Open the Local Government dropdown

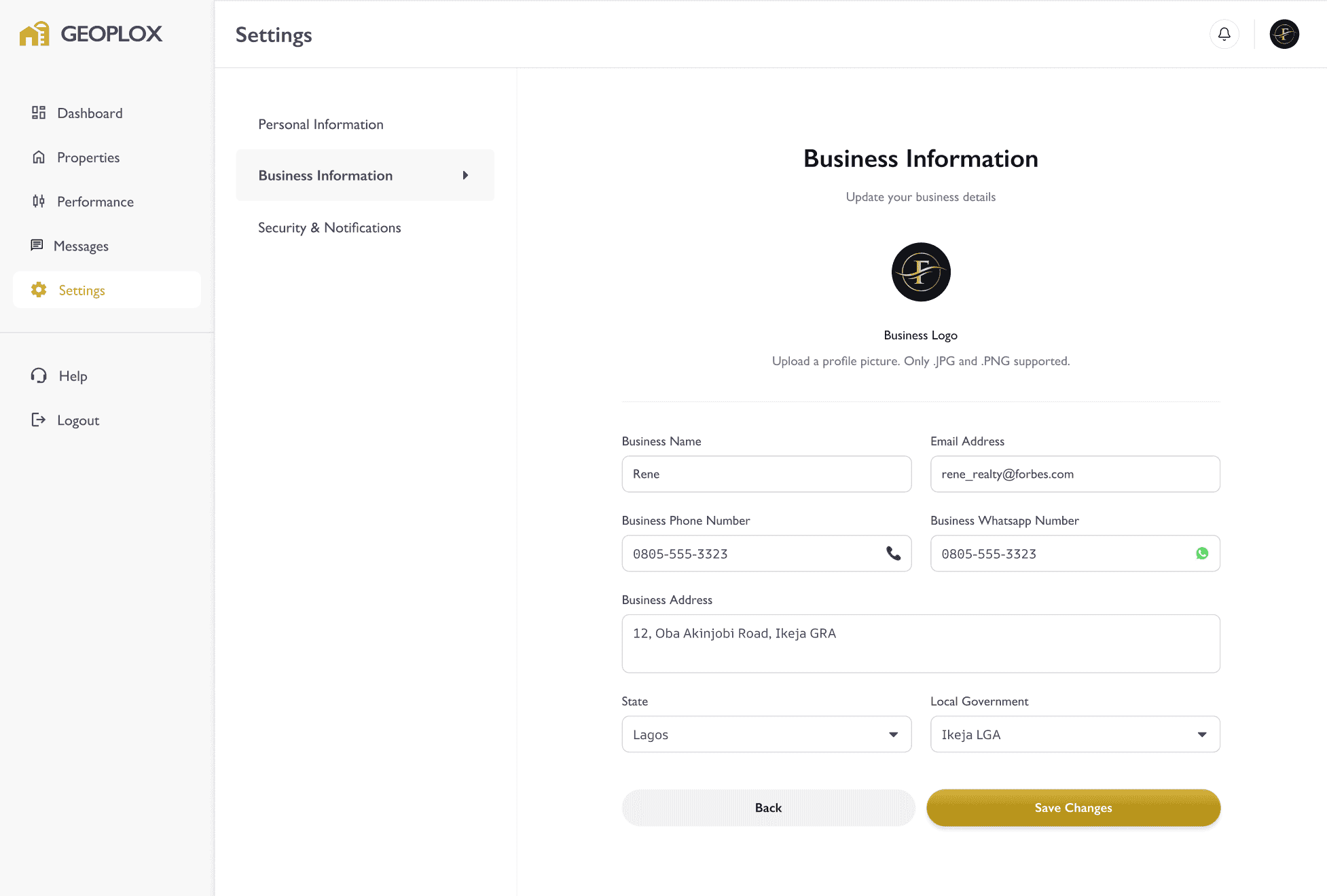1075,734
